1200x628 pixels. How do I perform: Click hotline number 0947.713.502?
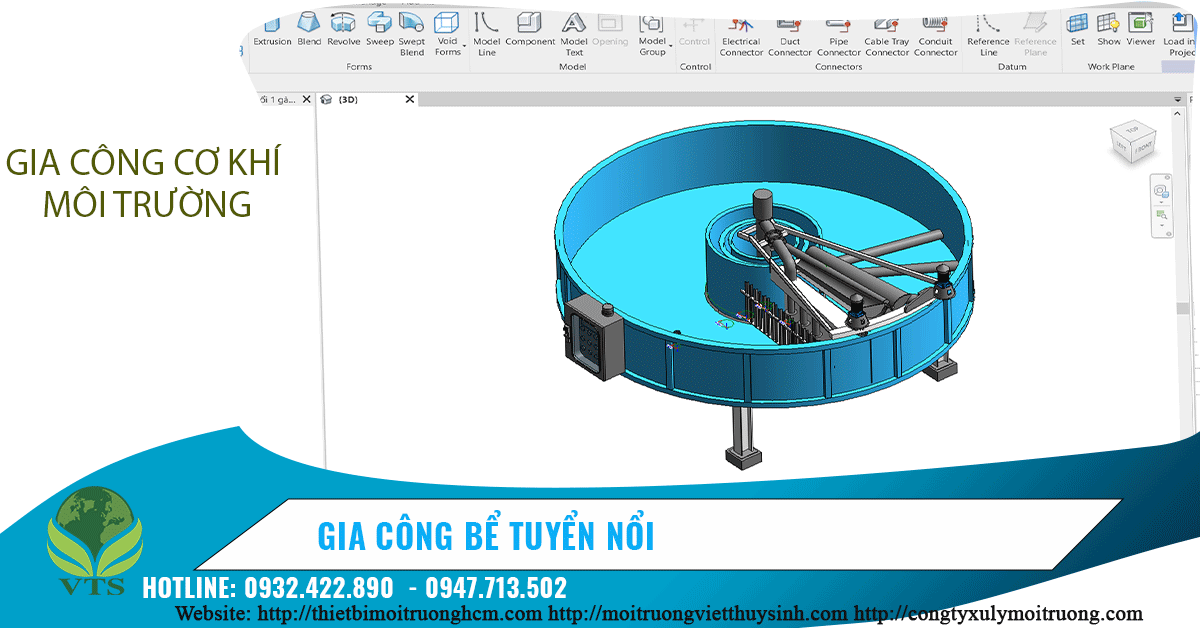point(496,587)
